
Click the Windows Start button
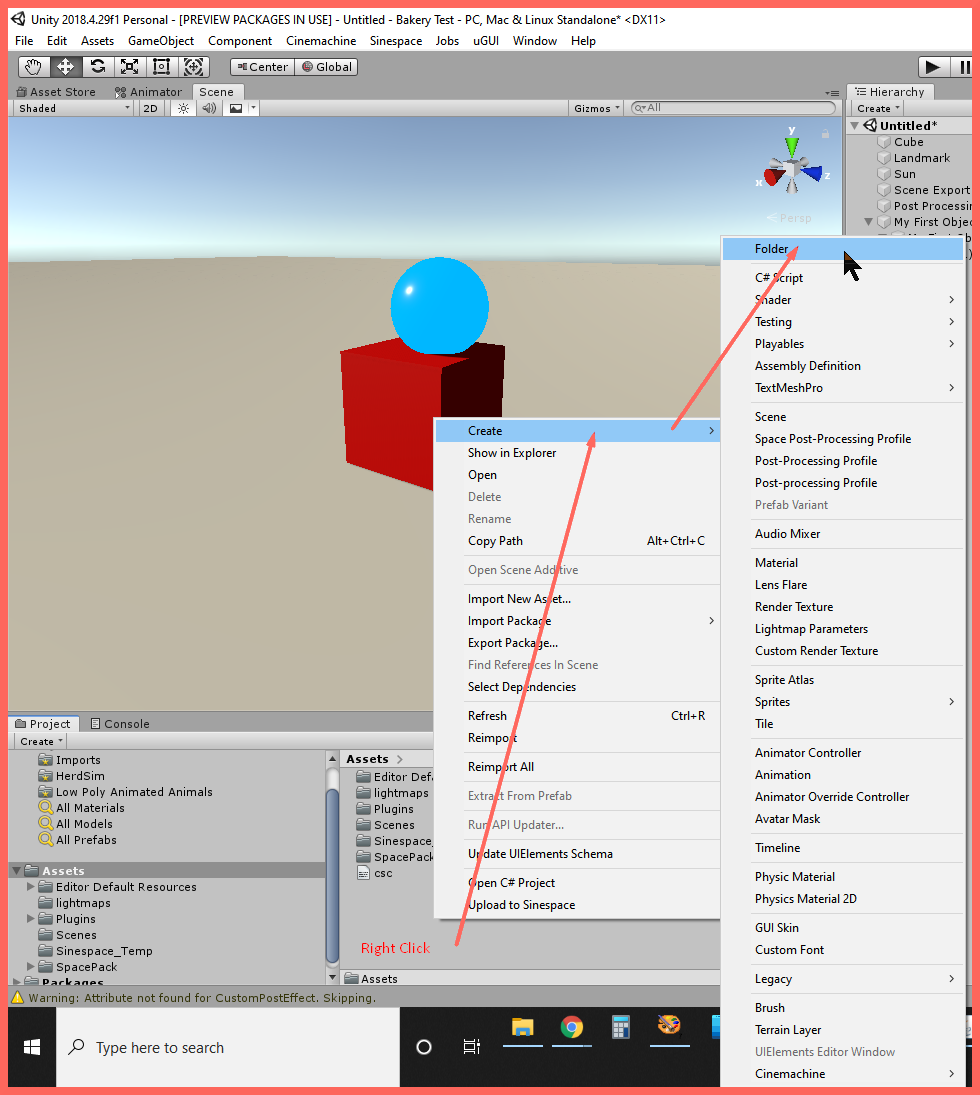[32, 1047]
